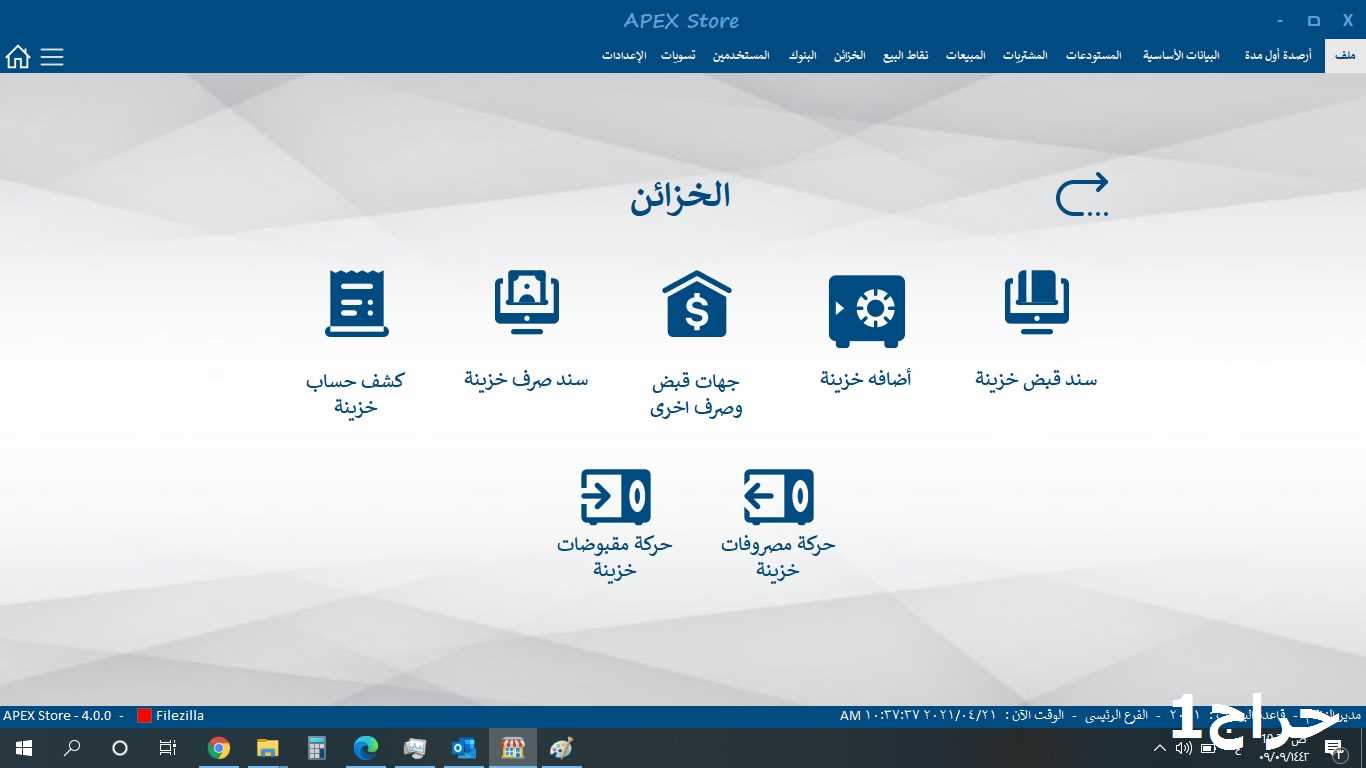
Task: Show hidden system tray icons
Action: click(x=1160, y=748)
